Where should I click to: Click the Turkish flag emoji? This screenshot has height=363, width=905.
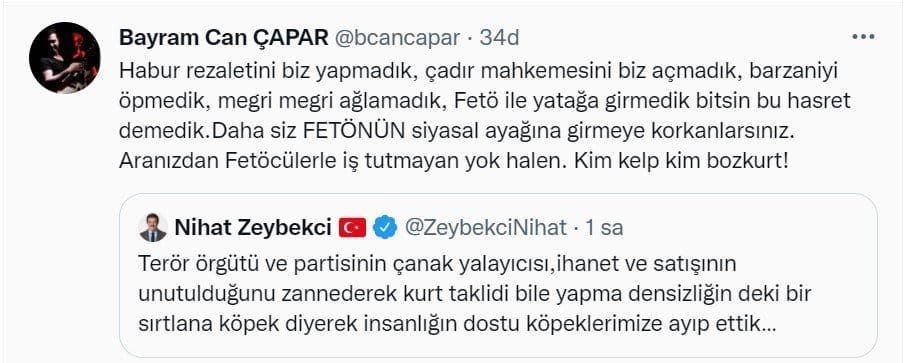[353, 229]
